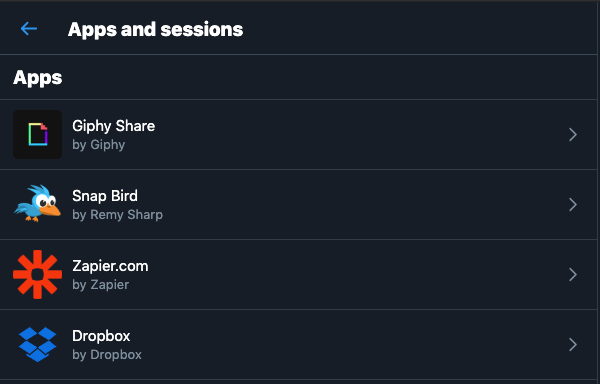Click the orange Zapier asterisk logo
600x384 pixels.
click(x=38, y=274)
